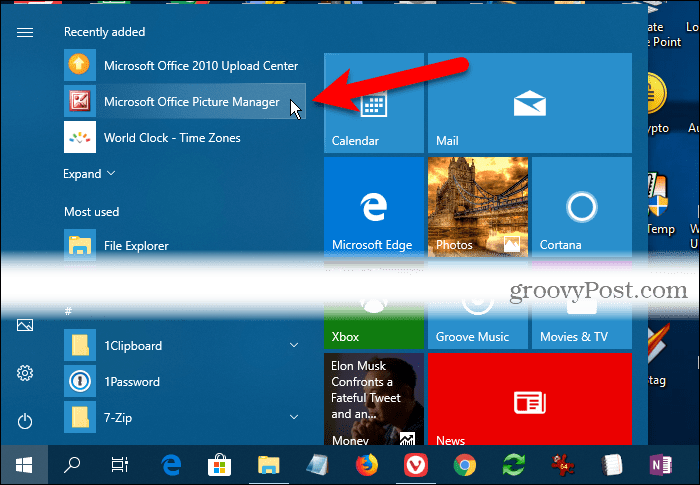Click the # letter group header

point(68,311)
